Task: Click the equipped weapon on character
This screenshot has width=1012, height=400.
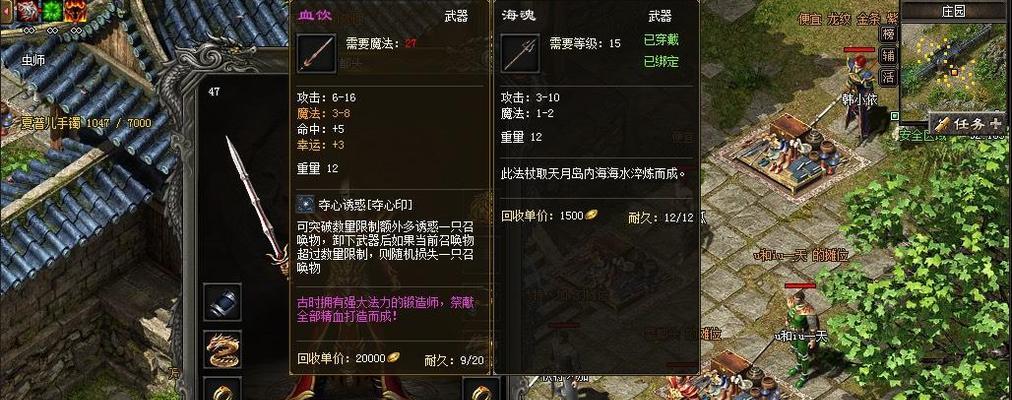Action: tap(257, 205)
